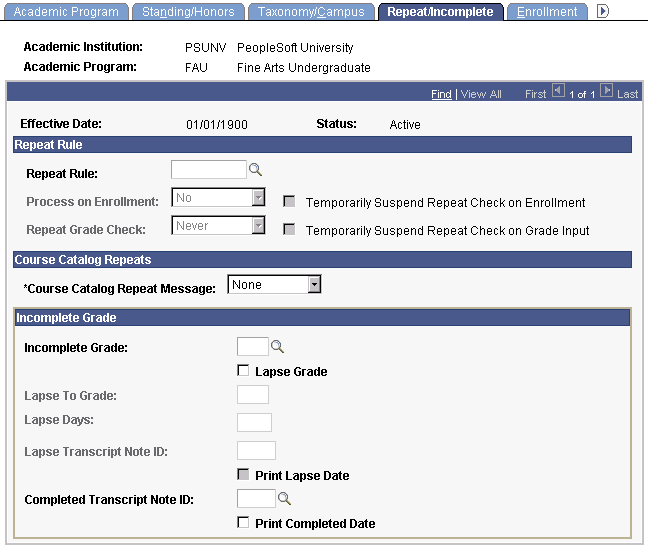
Task: Open the Incomplete Grade lookup magnifier
Action: [277, 346]
